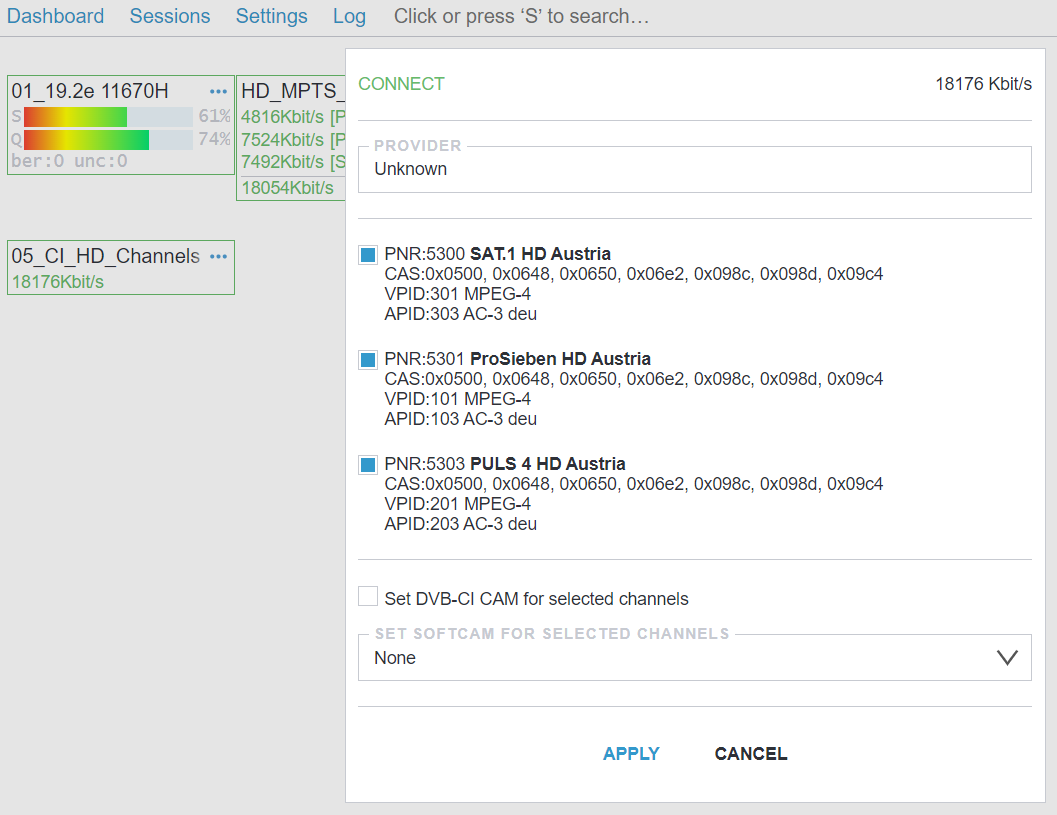1057x815 pixels.
Task: Enable Set DVB-CI CAM for selected channels
Action: [x=368, y=596]
